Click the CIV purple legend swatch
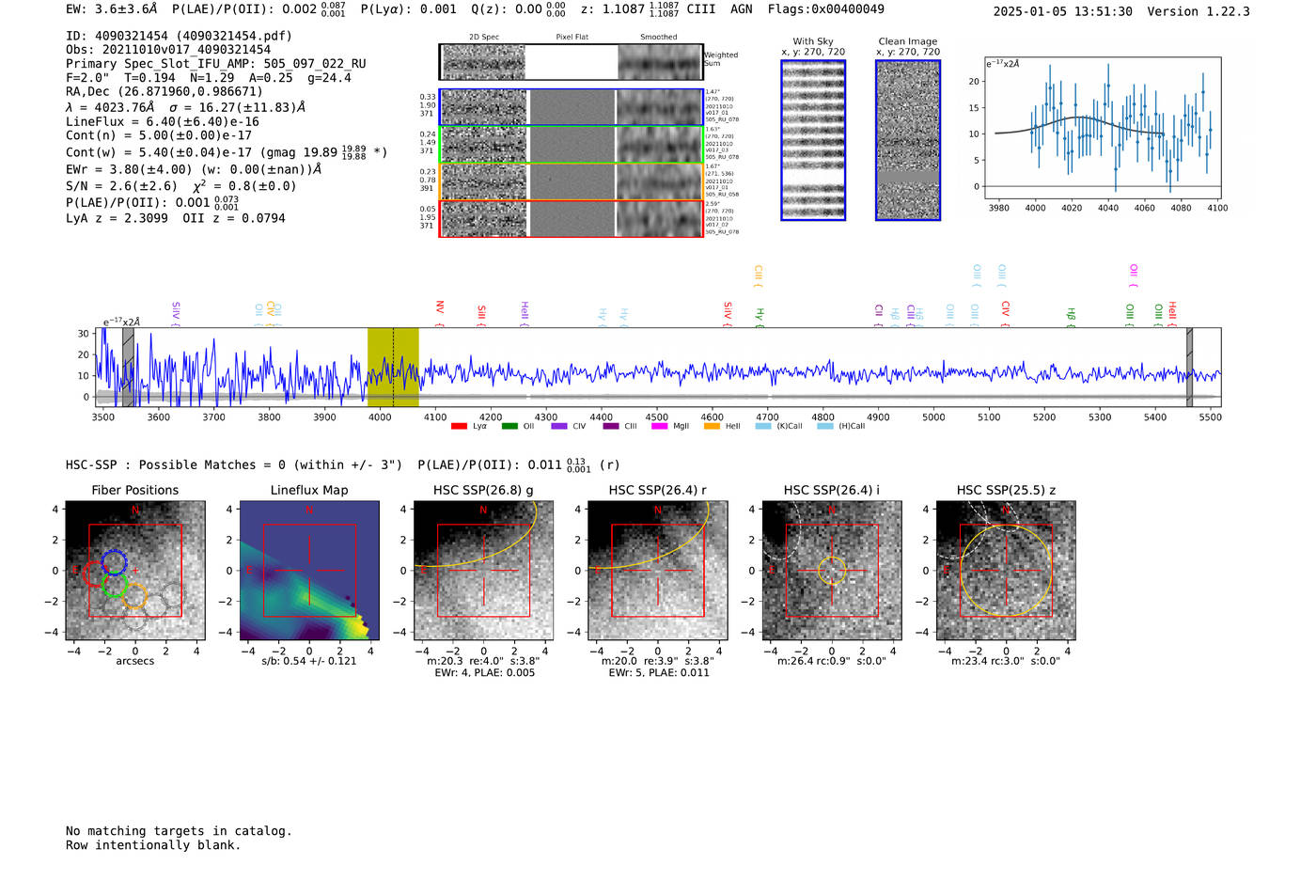 pos(559,426)
